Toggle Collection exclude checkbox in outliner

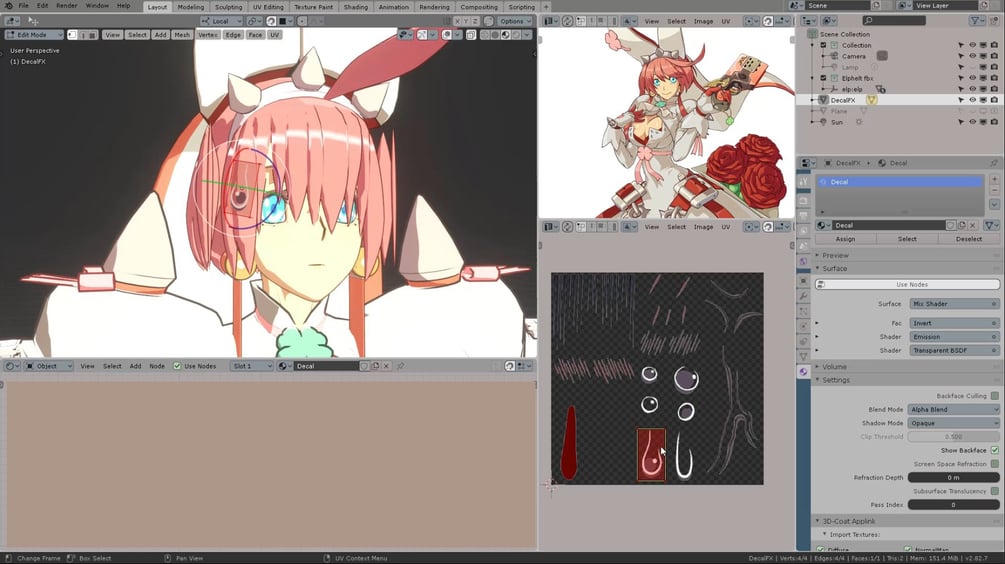[x=824, y=45]
